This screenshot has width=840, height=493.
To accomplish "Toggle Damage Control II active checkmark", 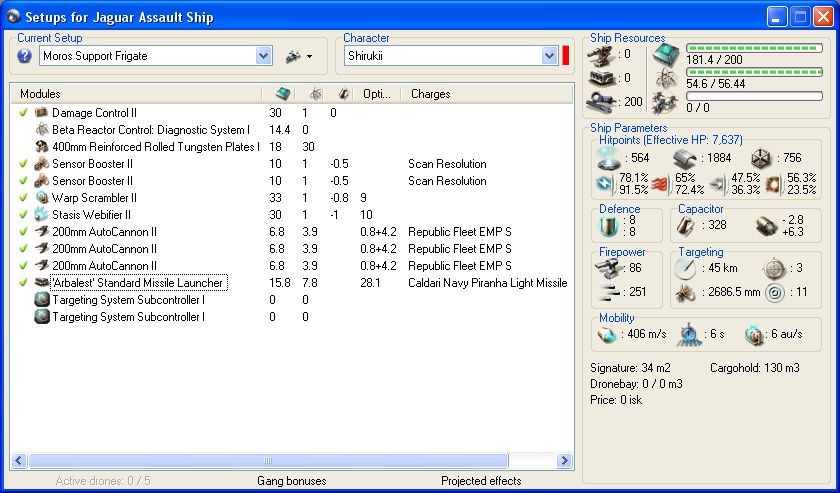I will 23,113.
